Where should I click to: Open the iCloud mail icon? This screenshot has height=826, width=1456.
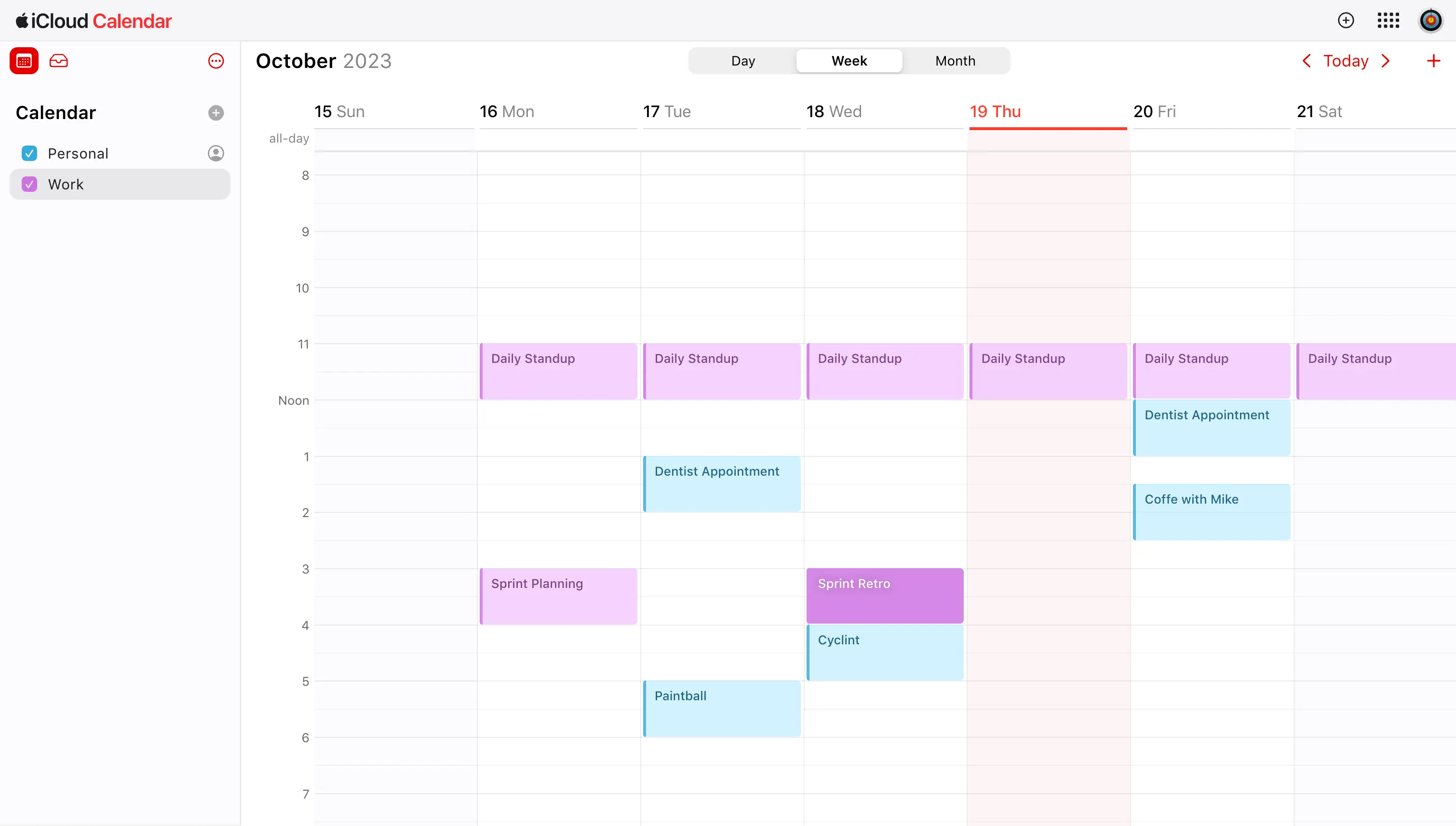pyautogui.click(x=59, y=61)
